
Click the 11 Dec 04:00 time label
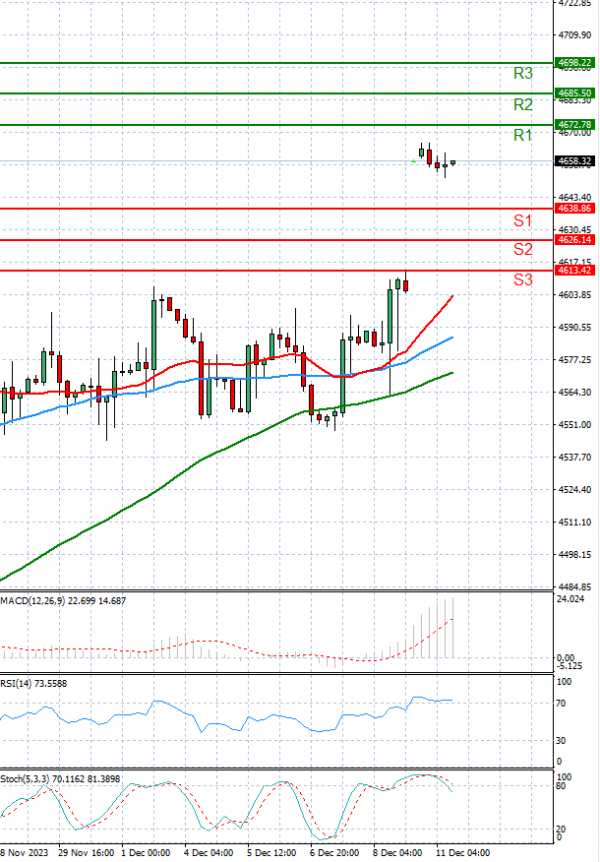(x=462, y=853)
